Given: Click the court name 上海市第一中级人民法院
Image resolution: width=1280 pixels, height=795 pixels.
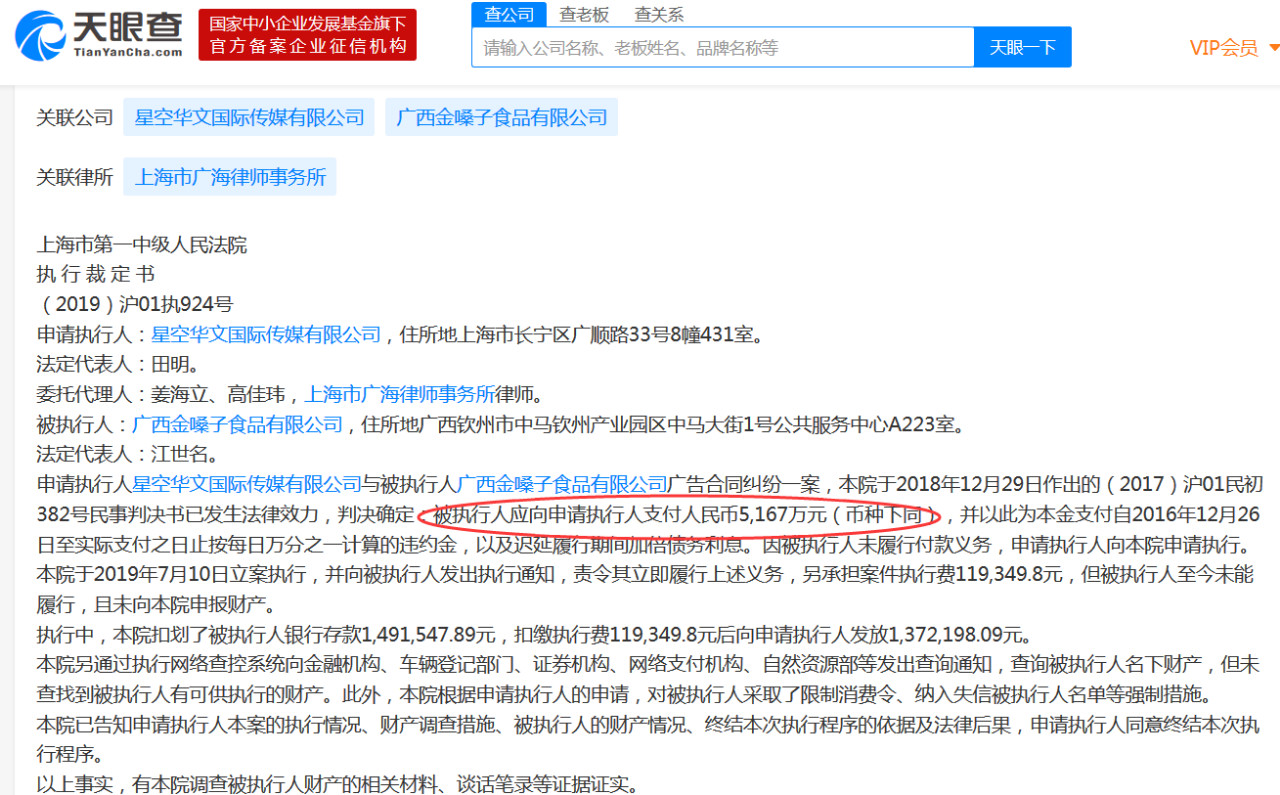Looking at the screenshot, I should pyautogui.click(x=142, y=244).
